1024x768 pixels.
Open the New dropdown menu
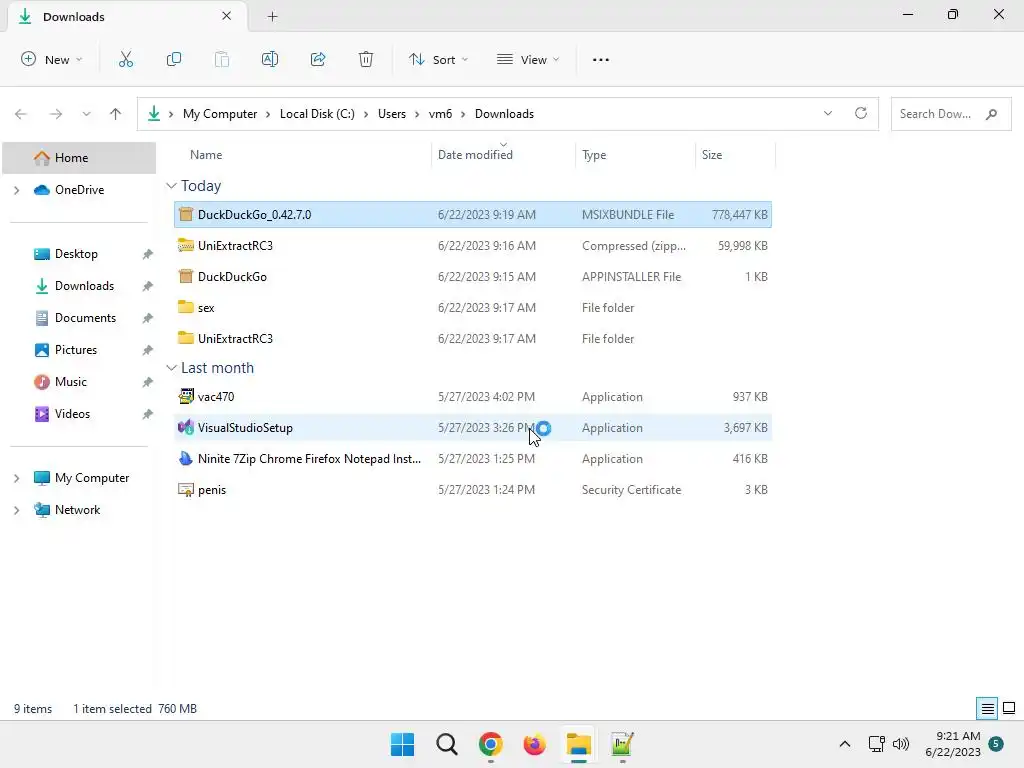pos(52,59)
